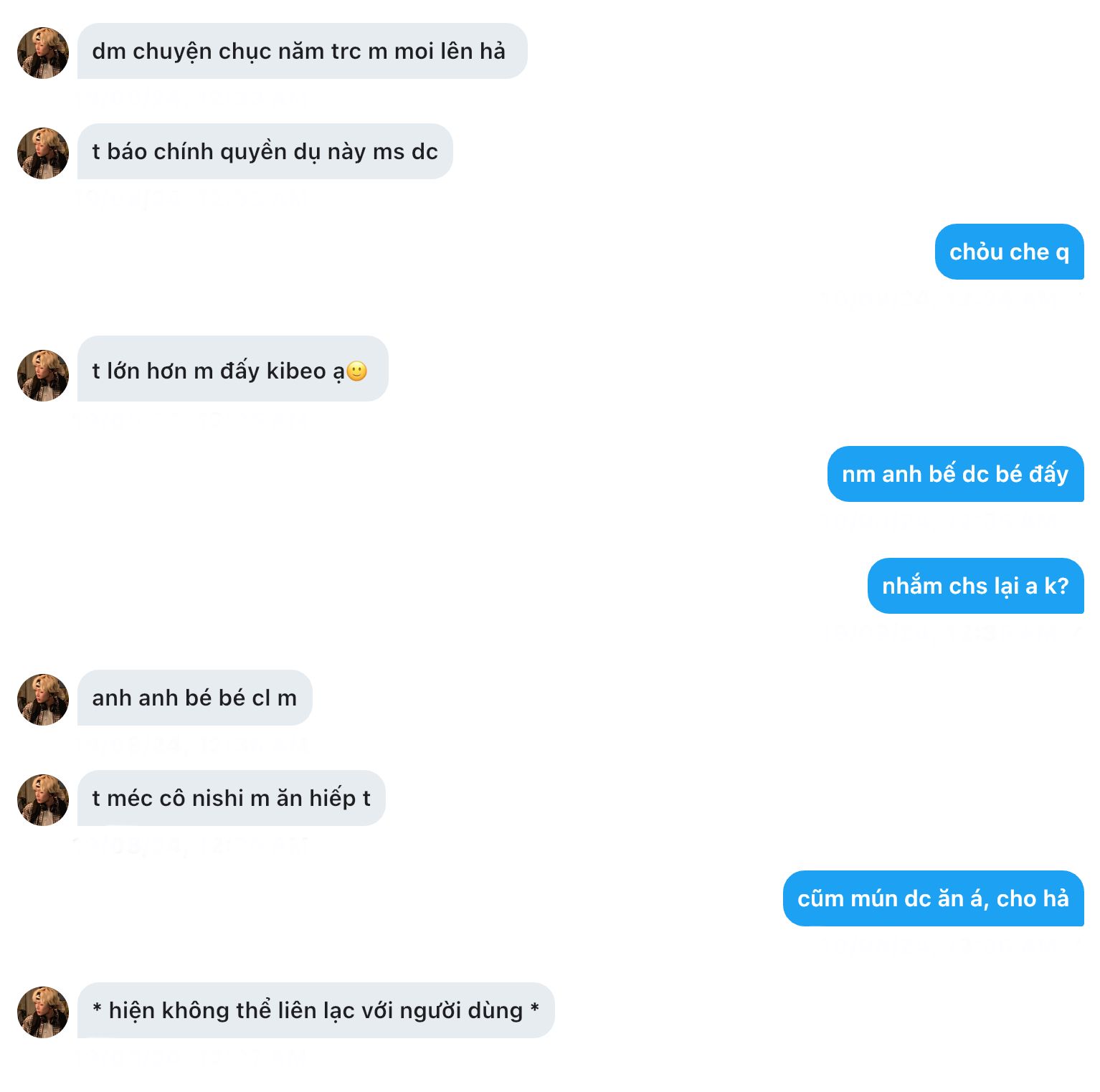Tap the 'nhắm chs lại a k?' bubble
The height and width of the screenshot is (1092, 1100).
(x=975, y=587)
